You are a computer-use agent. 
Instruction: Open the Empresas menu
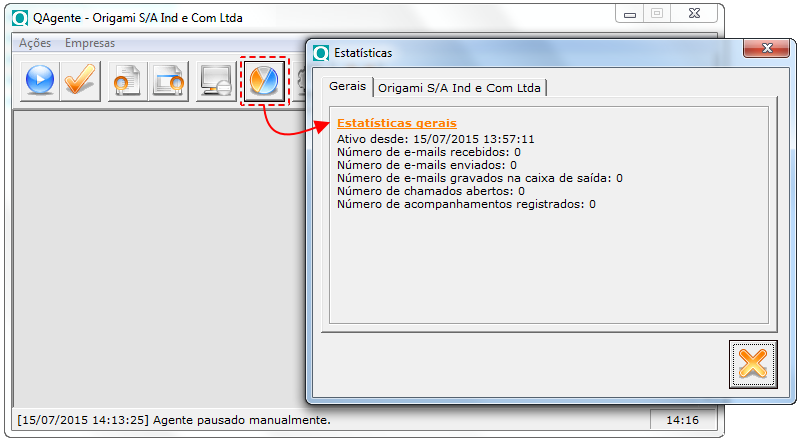click(x=90, y=43)
